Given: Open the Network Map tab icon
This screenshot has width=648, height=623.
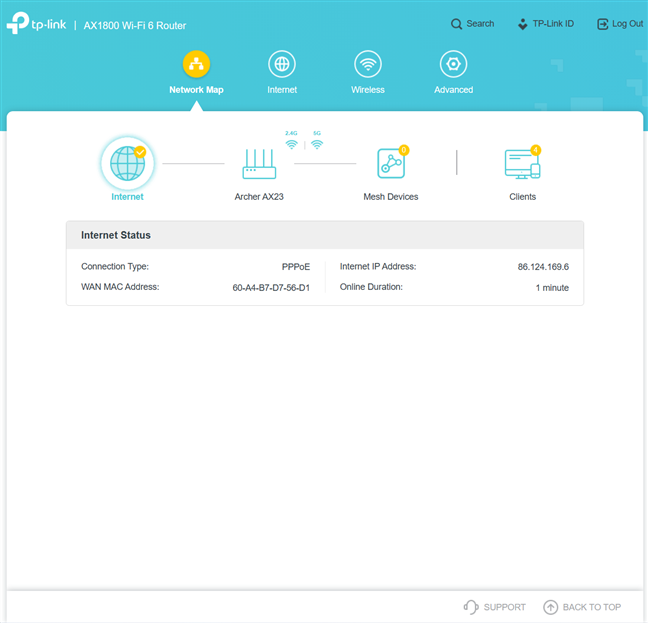Looking at the screenshot, I should (196, 64).
